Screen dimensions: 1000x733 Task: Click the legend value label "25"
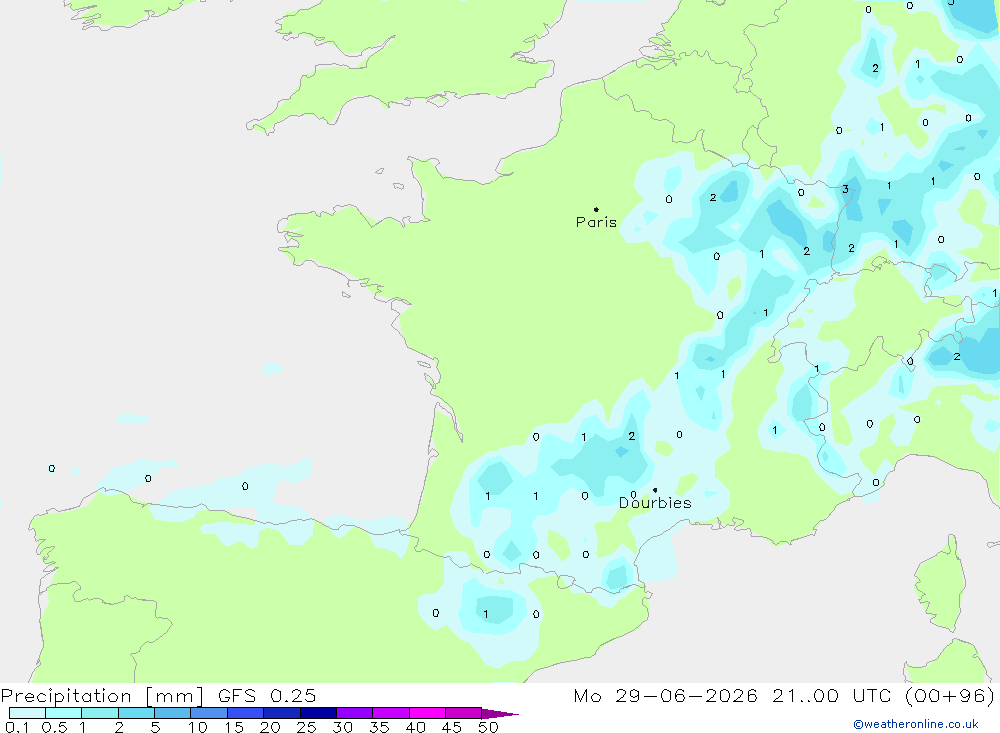coord(306,727)
